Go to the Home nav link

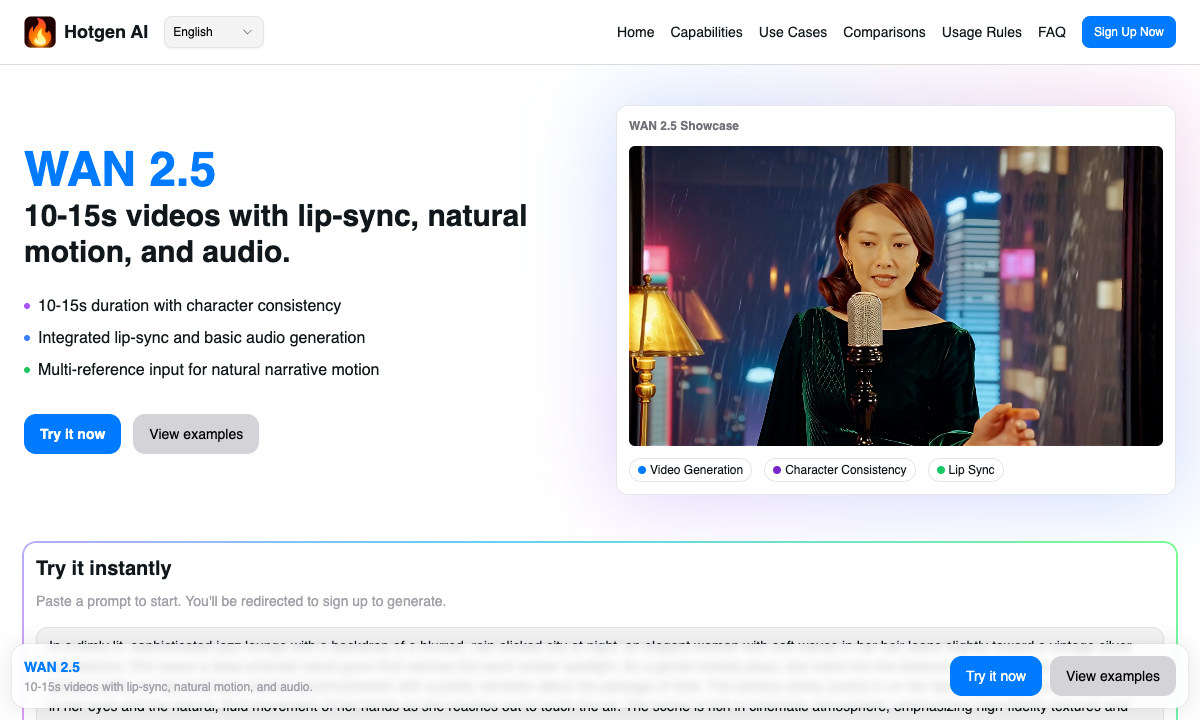click(x=635, y=32)
